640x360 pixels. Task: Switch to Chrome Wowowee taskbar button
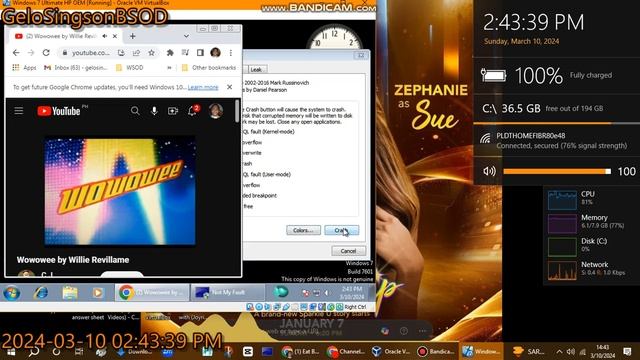tap(152, 293)
